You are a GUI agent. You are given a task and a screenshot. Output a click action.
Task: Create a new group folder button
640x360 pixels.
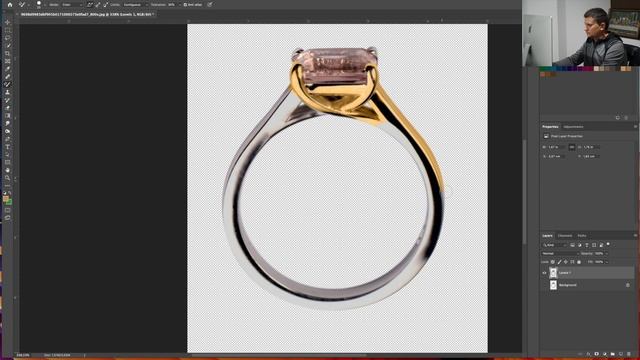[x=613, y=354]
